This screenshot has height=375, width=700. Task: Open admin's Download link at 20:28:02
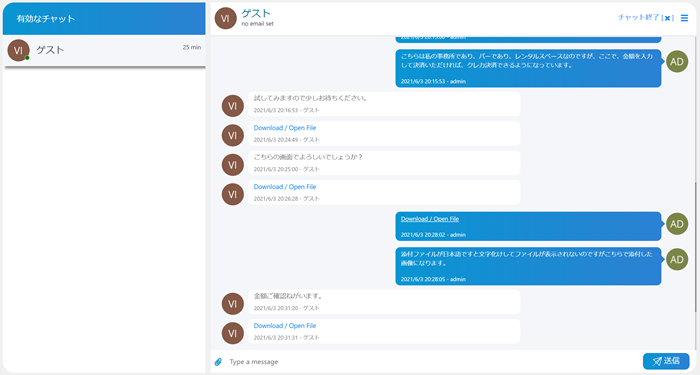(429, 219)
